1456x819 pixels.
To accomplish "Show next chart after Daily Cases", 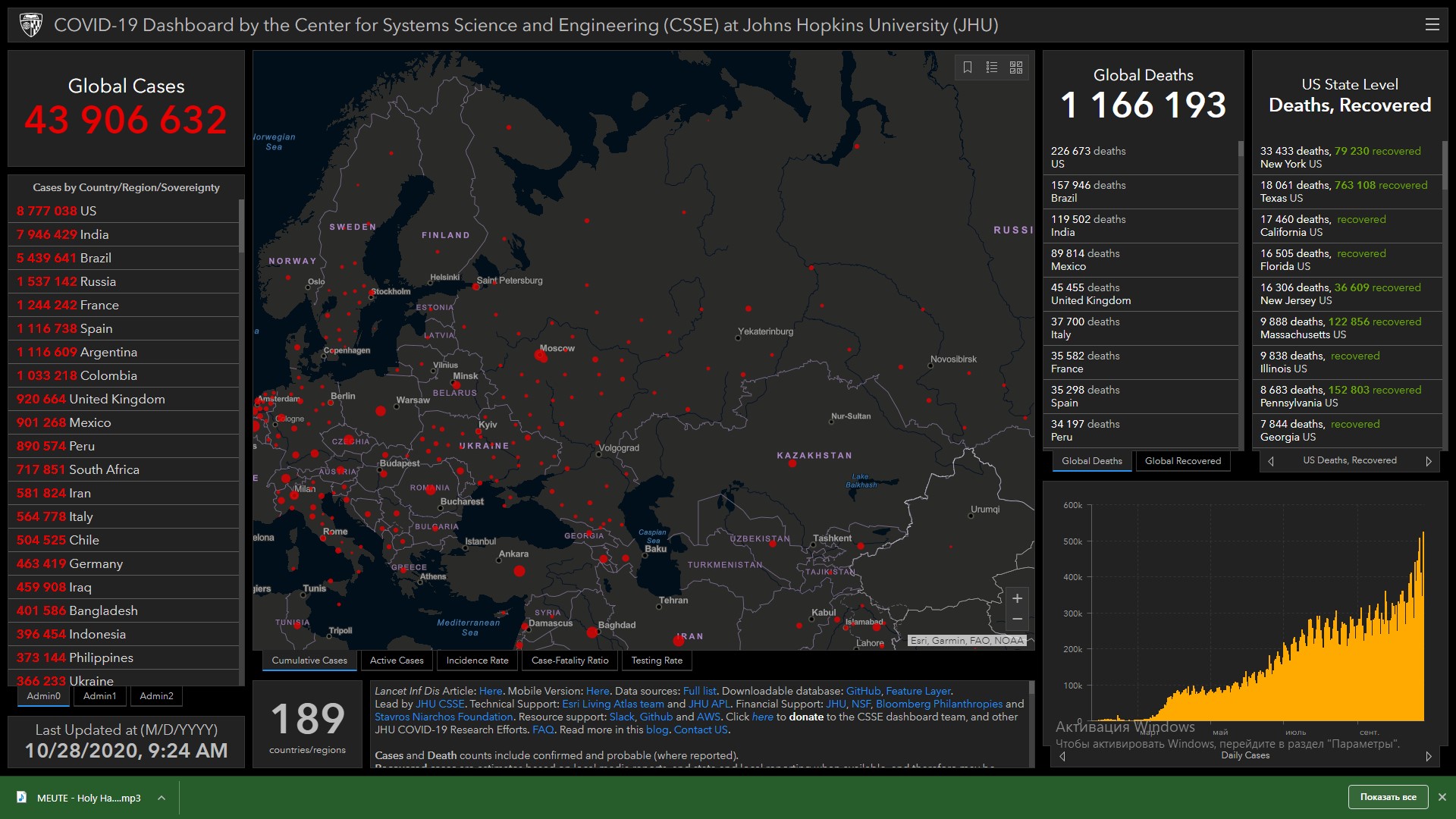I will point(1428,756).
